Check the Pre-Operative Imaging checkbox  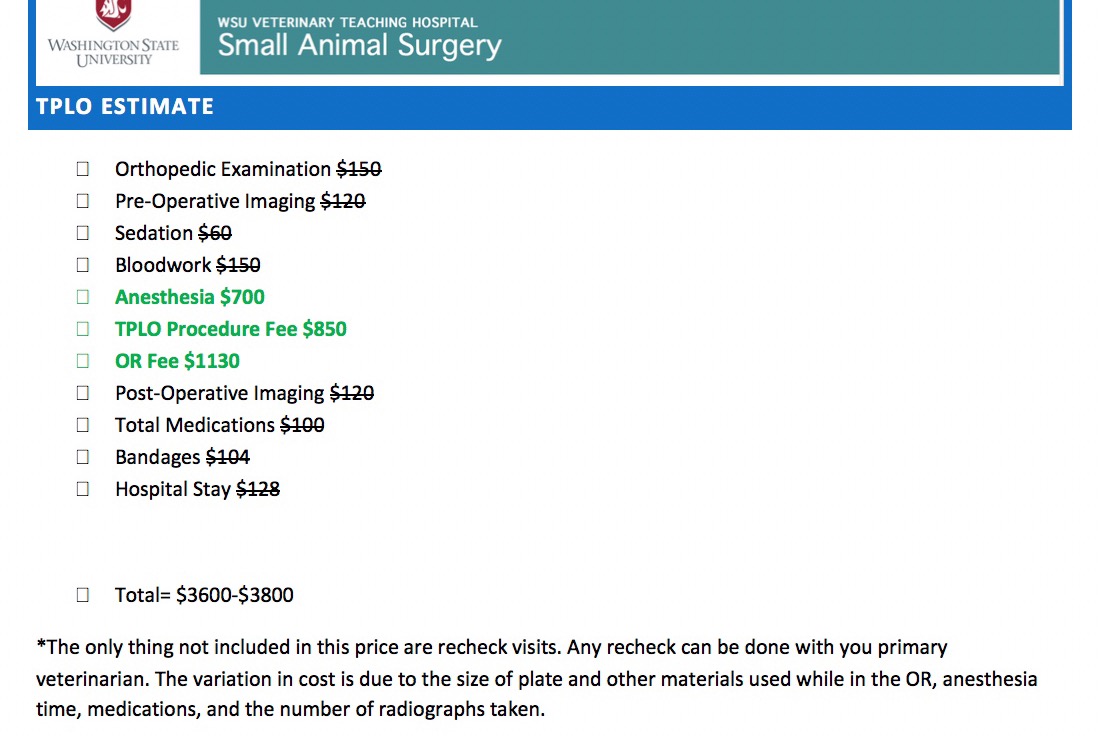(x=82, y=201)
